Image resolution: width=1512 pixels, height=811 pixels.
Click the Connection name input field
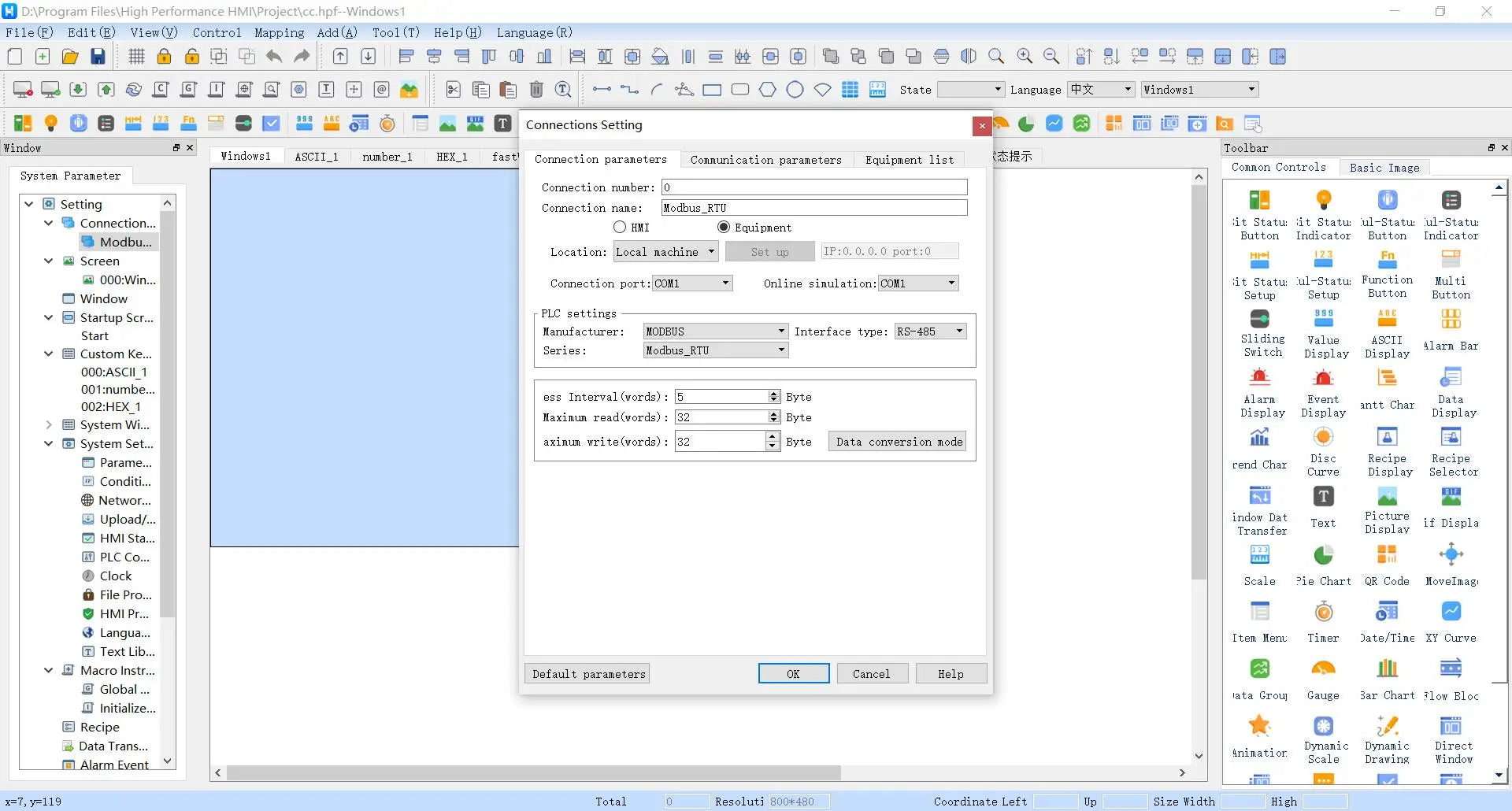point(813,208)
